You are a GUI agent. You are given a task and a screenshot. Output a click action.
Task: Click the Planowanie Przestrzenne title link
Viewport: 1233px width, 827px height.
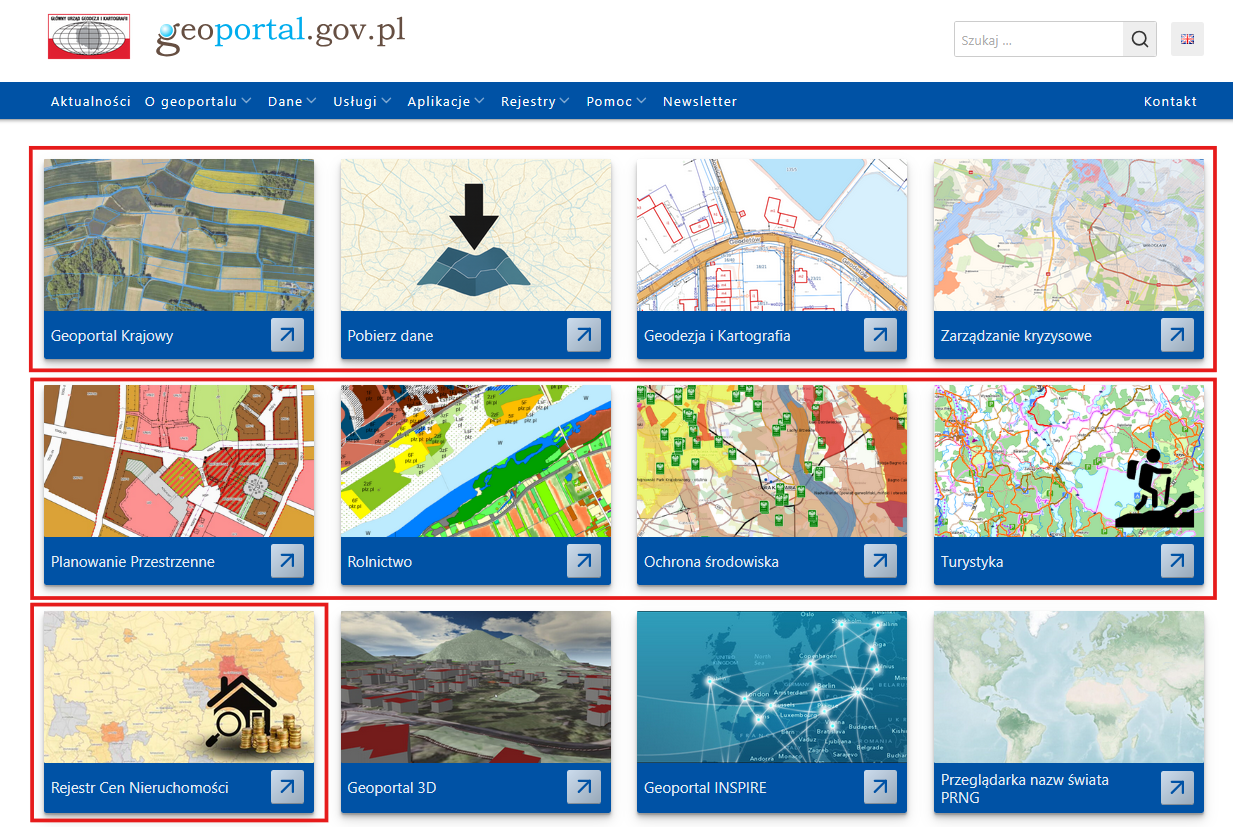coord(133,562)
